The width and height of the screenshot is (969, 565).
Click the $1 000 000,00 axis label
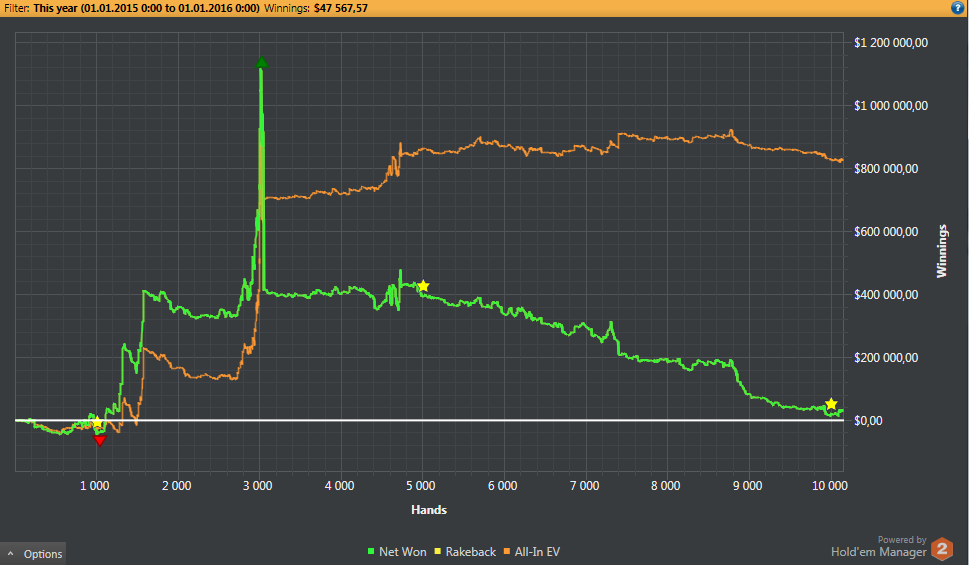click(891, 106)
